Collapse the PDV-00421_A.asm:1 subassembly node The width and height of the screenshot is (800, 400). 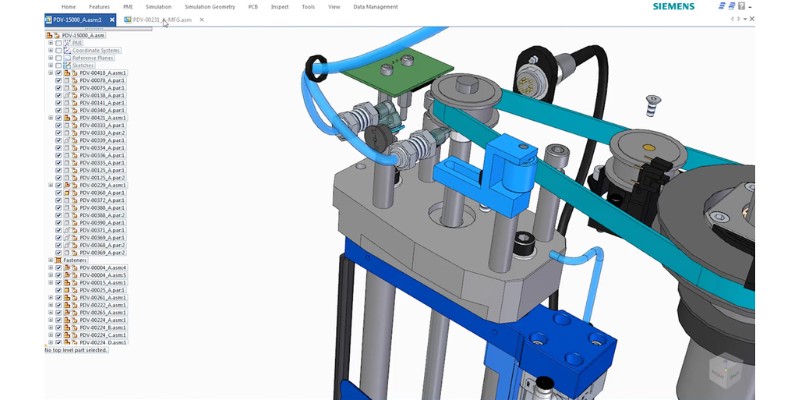[51, 118]
